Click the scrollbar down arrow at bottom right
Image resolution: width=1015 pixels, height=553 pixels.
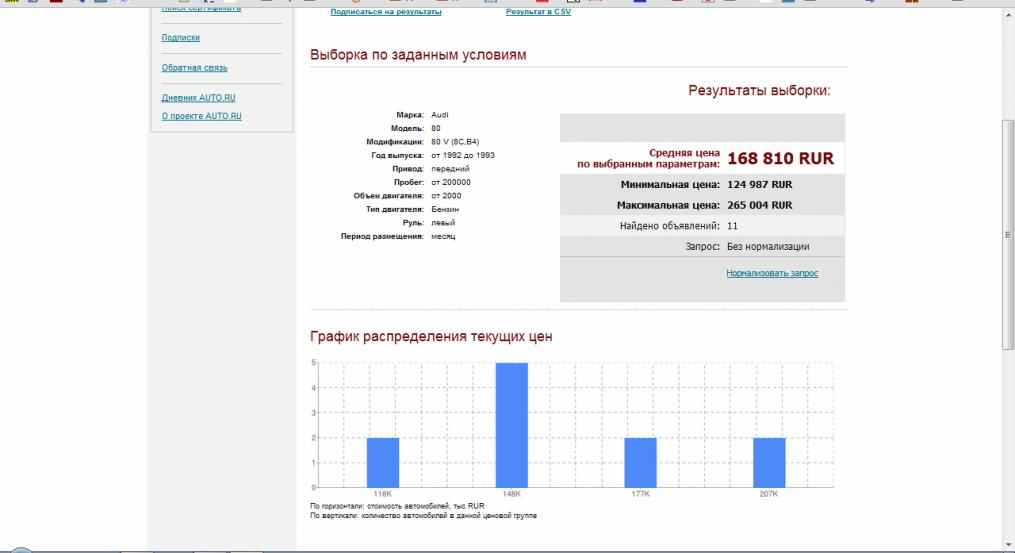(1008, 546)
